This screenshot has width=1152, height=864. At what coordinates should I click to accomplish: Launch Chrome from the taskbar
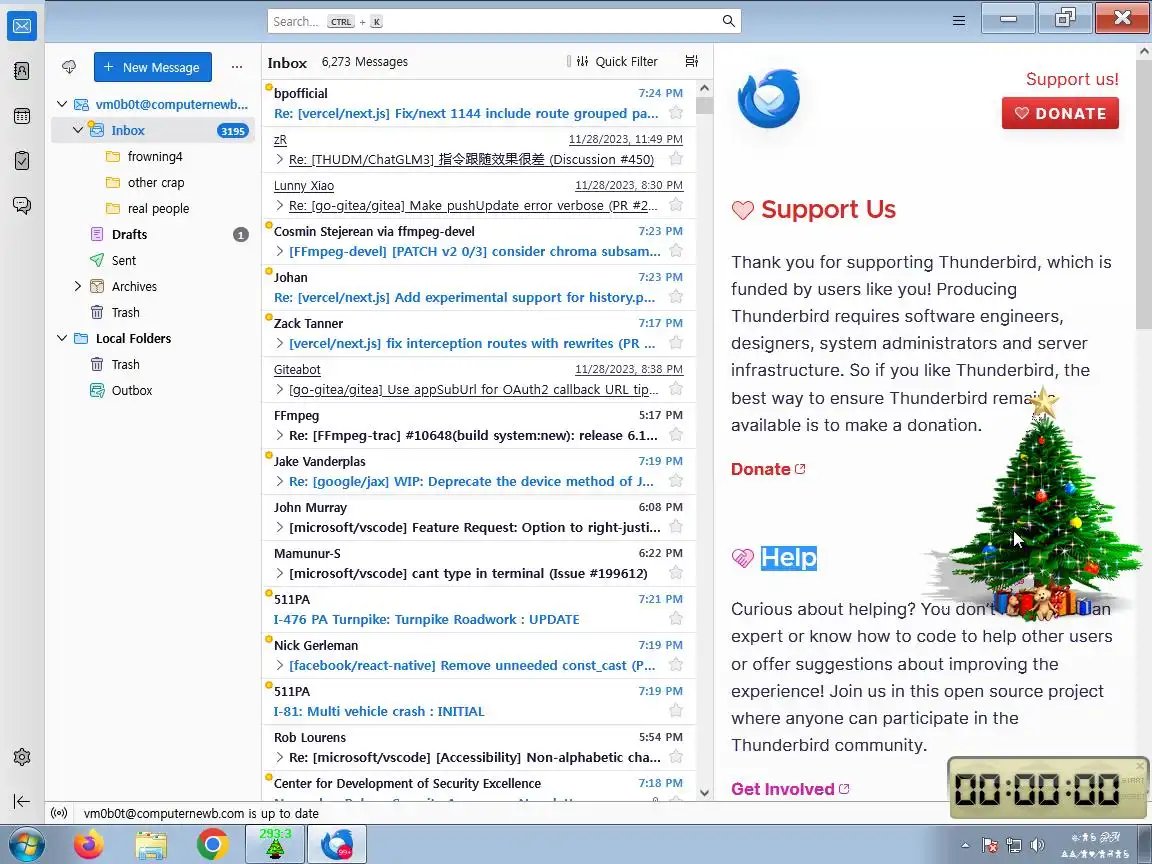point(212,845)
